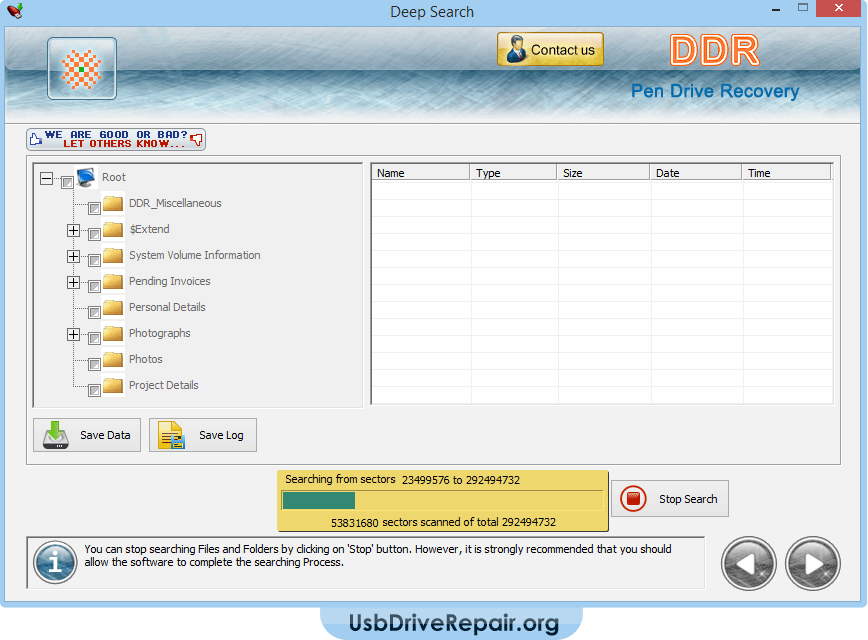The width and height of the screenshot is (868, 640).
Task: Click the Photographs folder icon
Action: [113, 333]
